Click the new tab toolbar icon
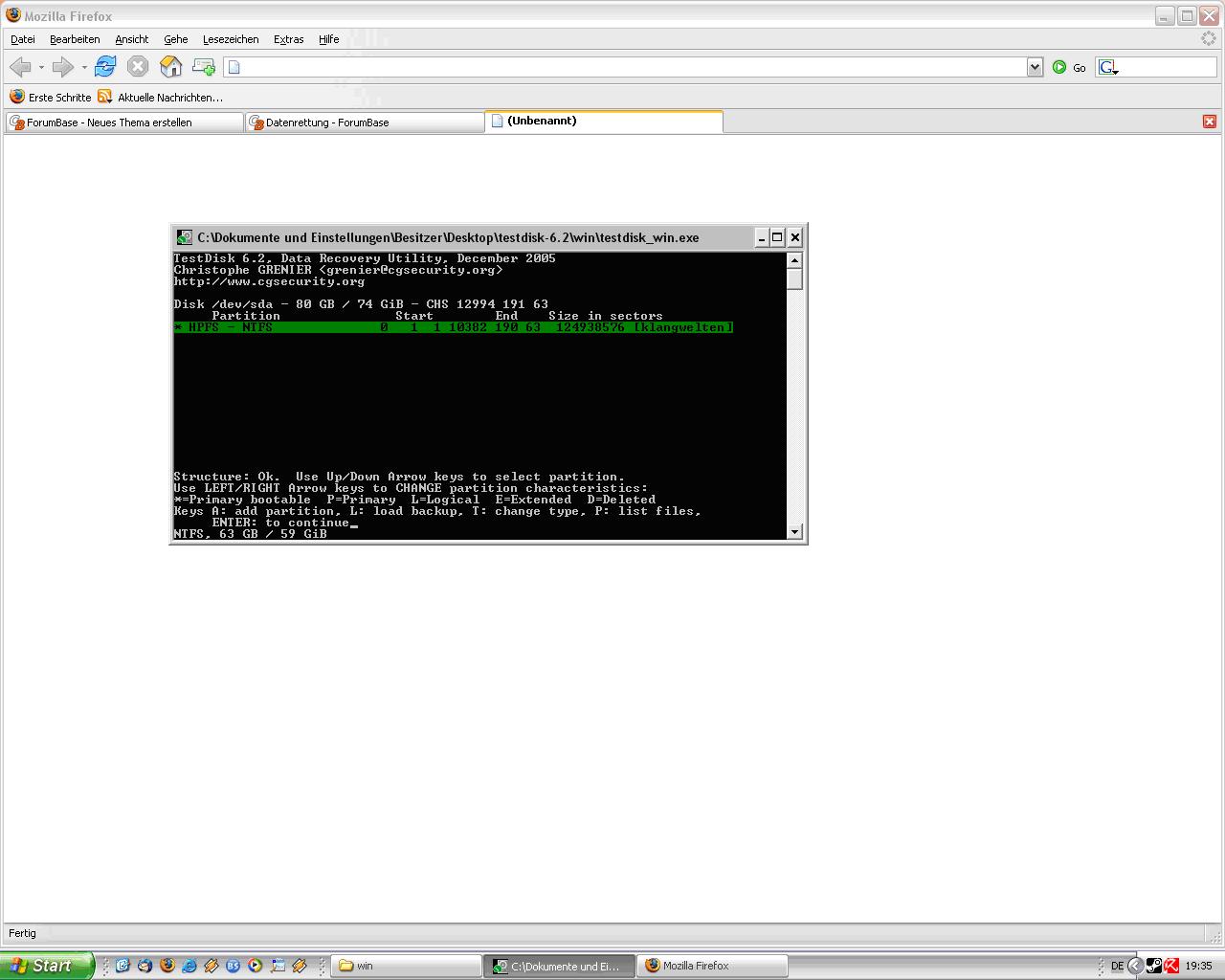This screenshot has height=980, width=1225. [203, 66]
